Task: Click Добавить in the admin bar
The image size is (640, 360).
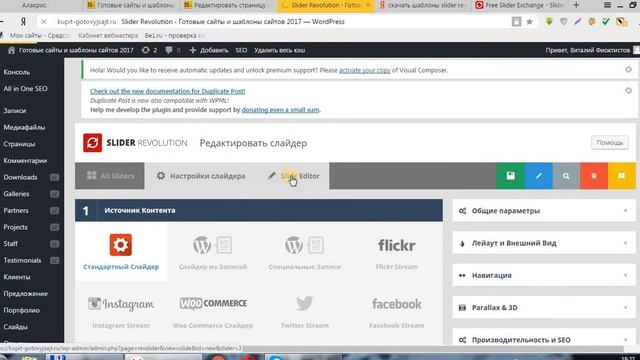Action: tap(209, 50)
